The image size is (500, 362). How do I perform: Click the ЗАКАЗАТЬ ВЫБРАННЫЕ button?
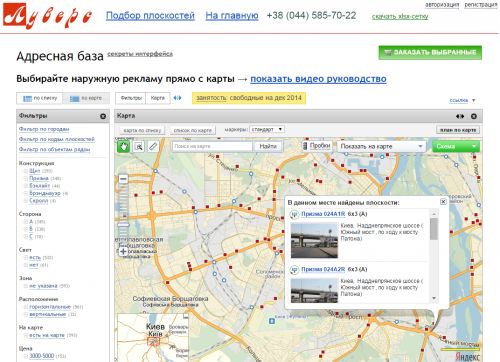click(430, 53)
